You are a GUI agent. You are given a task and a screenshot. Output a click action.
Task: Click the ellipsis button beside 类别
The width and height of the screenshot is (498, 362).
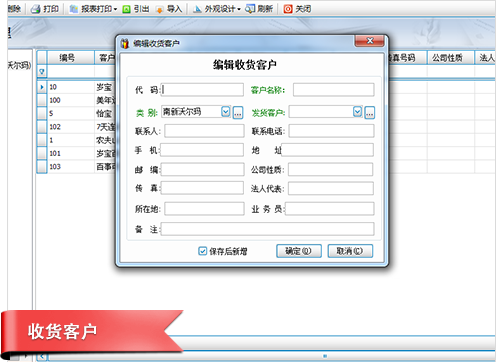click(x=238, y=113)
